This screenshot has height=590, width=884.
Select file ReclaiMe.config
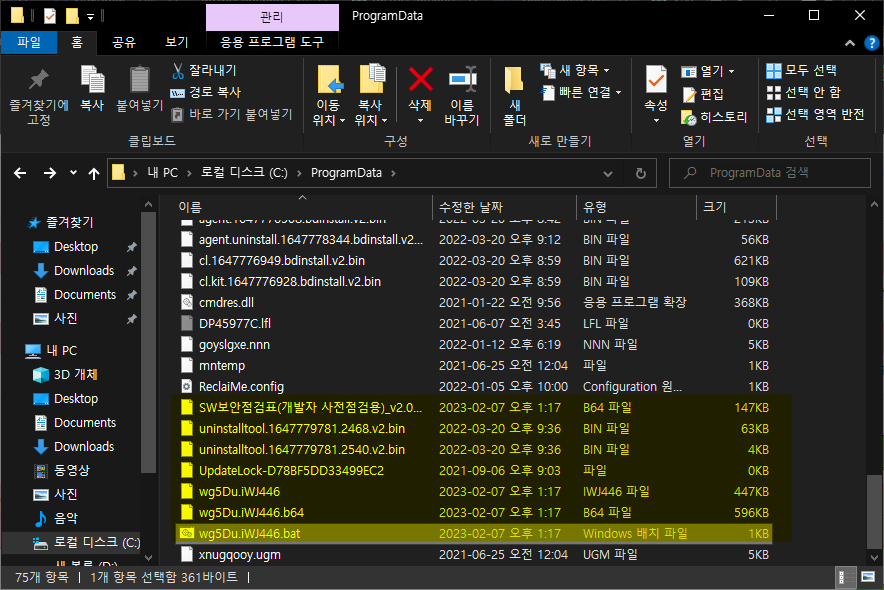click(x=474, y=387)
